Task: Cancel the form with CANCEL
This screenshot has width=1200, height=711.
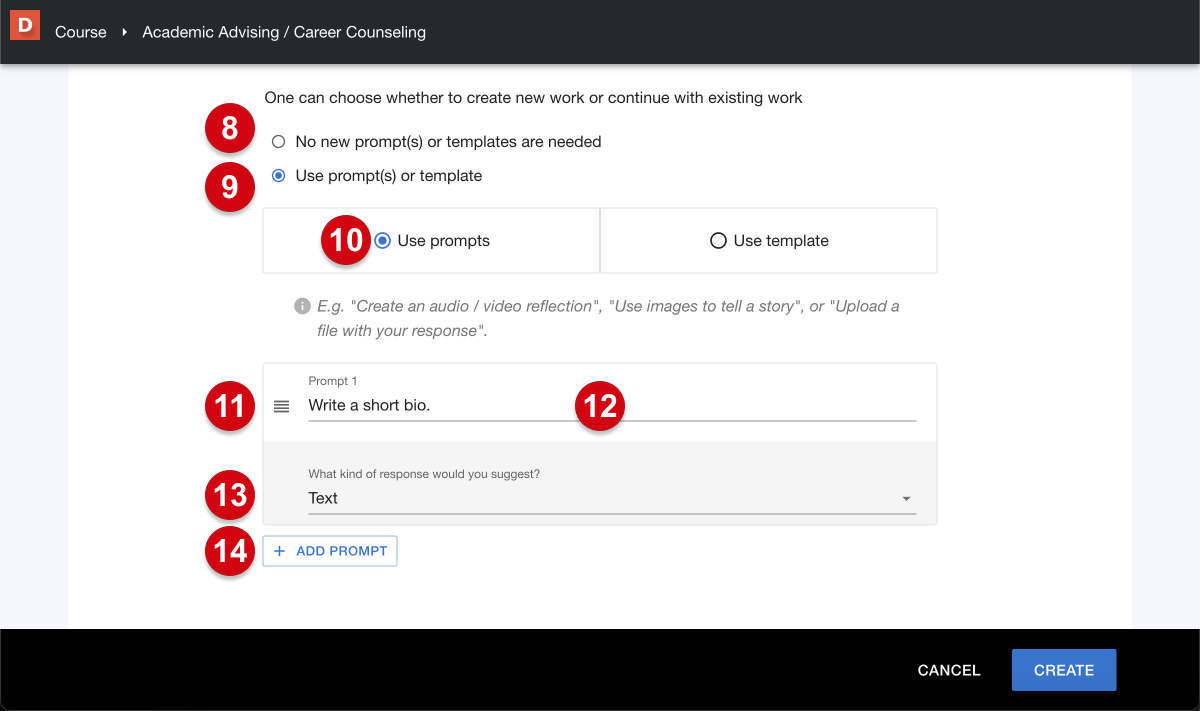Action: click(948, 670)
